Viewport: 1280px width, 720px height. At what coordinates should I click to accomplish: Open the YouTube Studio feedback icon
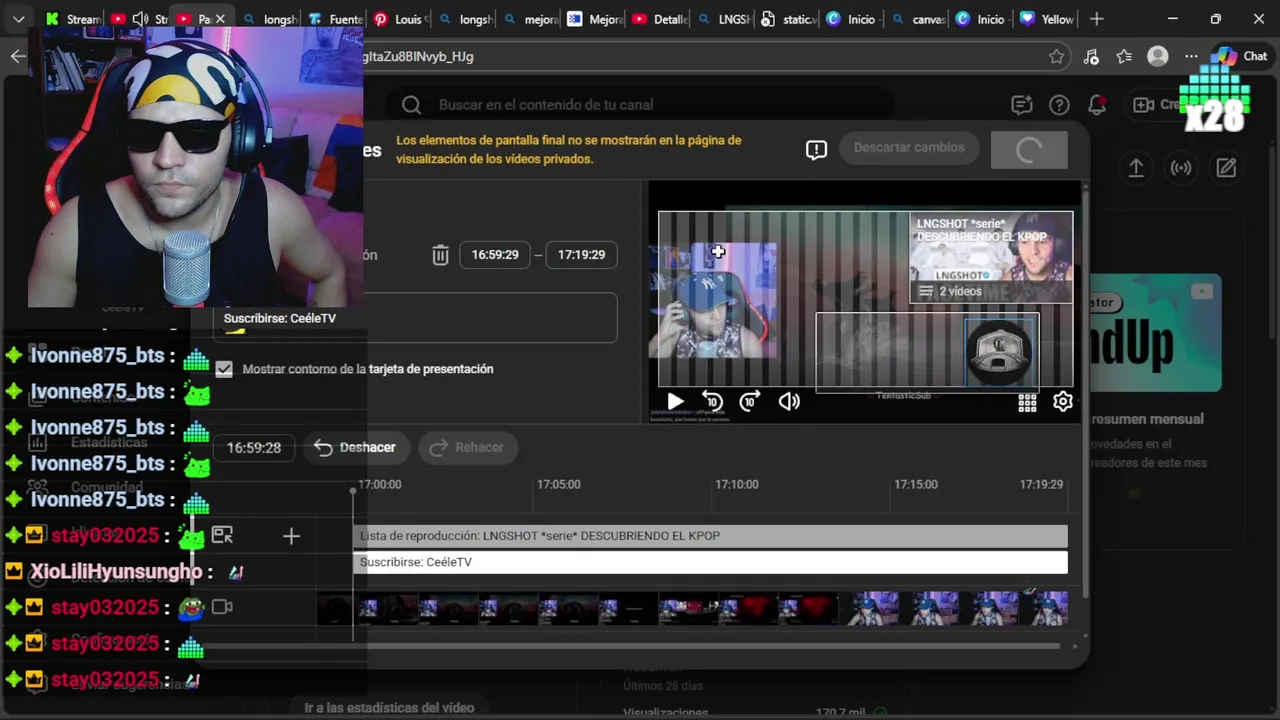pyautogui.click(x=1021, y=105)
